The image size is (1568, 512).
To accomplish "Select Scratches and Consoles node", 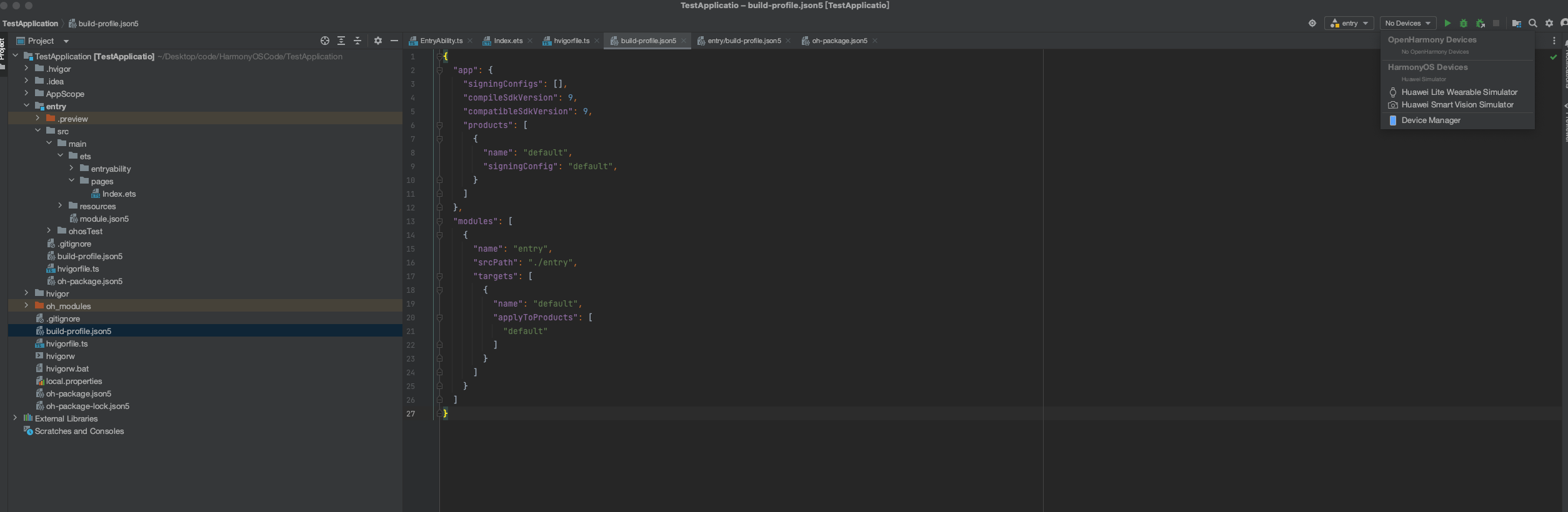I will click(x=79, y=431).
